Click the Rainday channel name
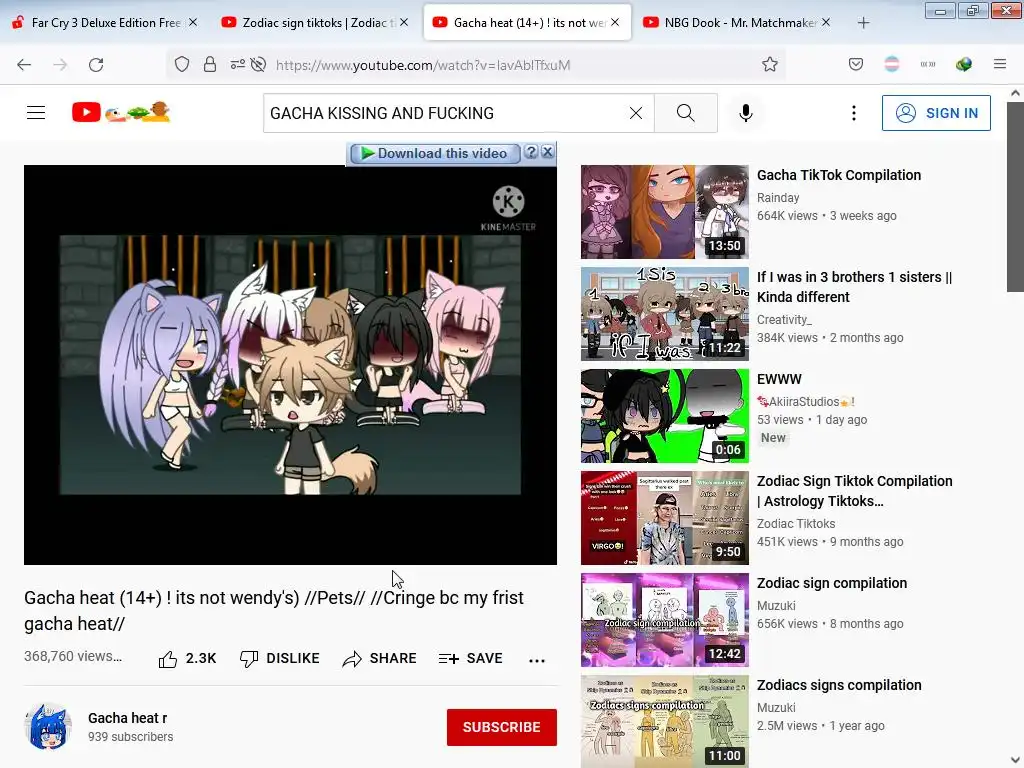 click(x=778, y=197)
